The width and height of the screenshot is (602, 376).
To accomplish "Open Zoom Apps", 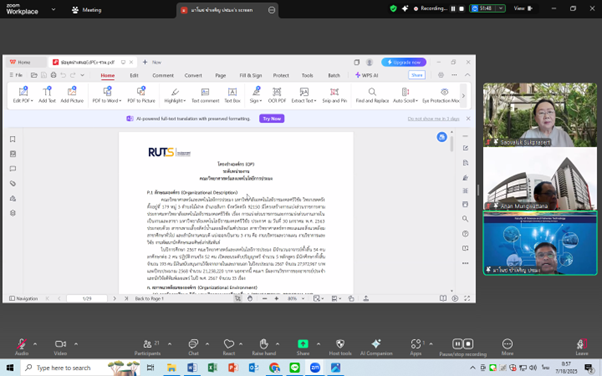I will tap(416, 347).
